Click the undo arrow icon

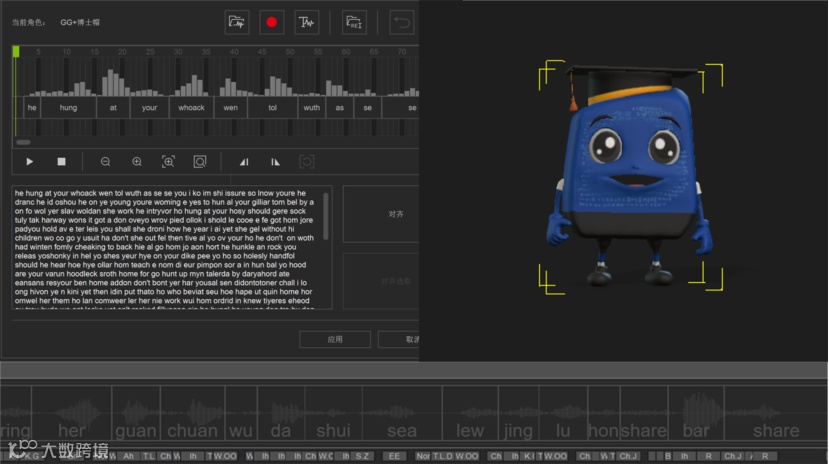pyautogui.click(x=402, y=22)
